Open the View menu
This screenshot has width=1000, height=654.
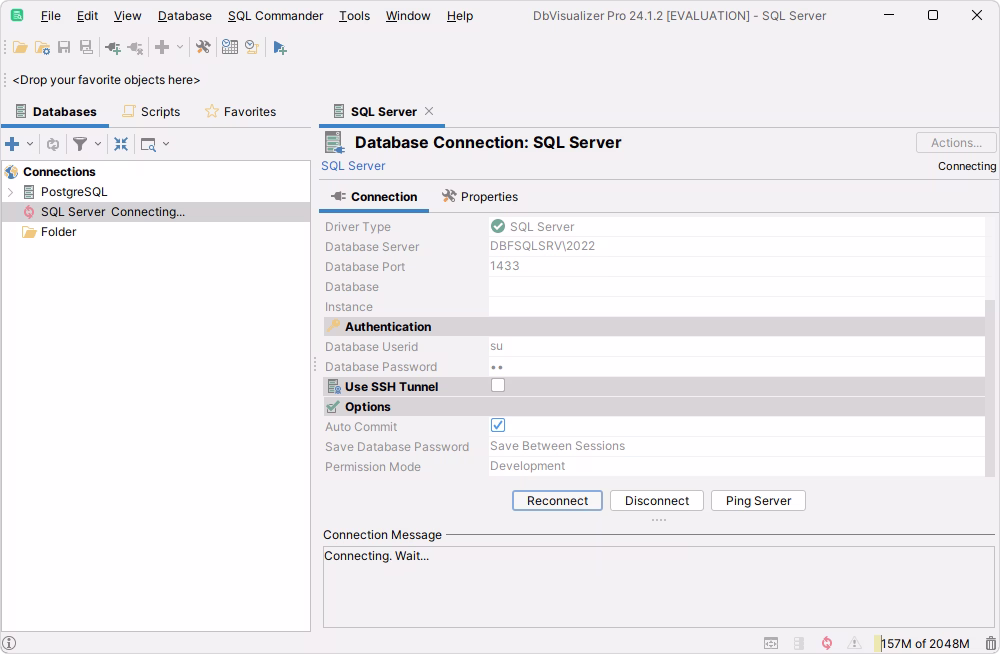pyautogui.click(x=128, y=16)
